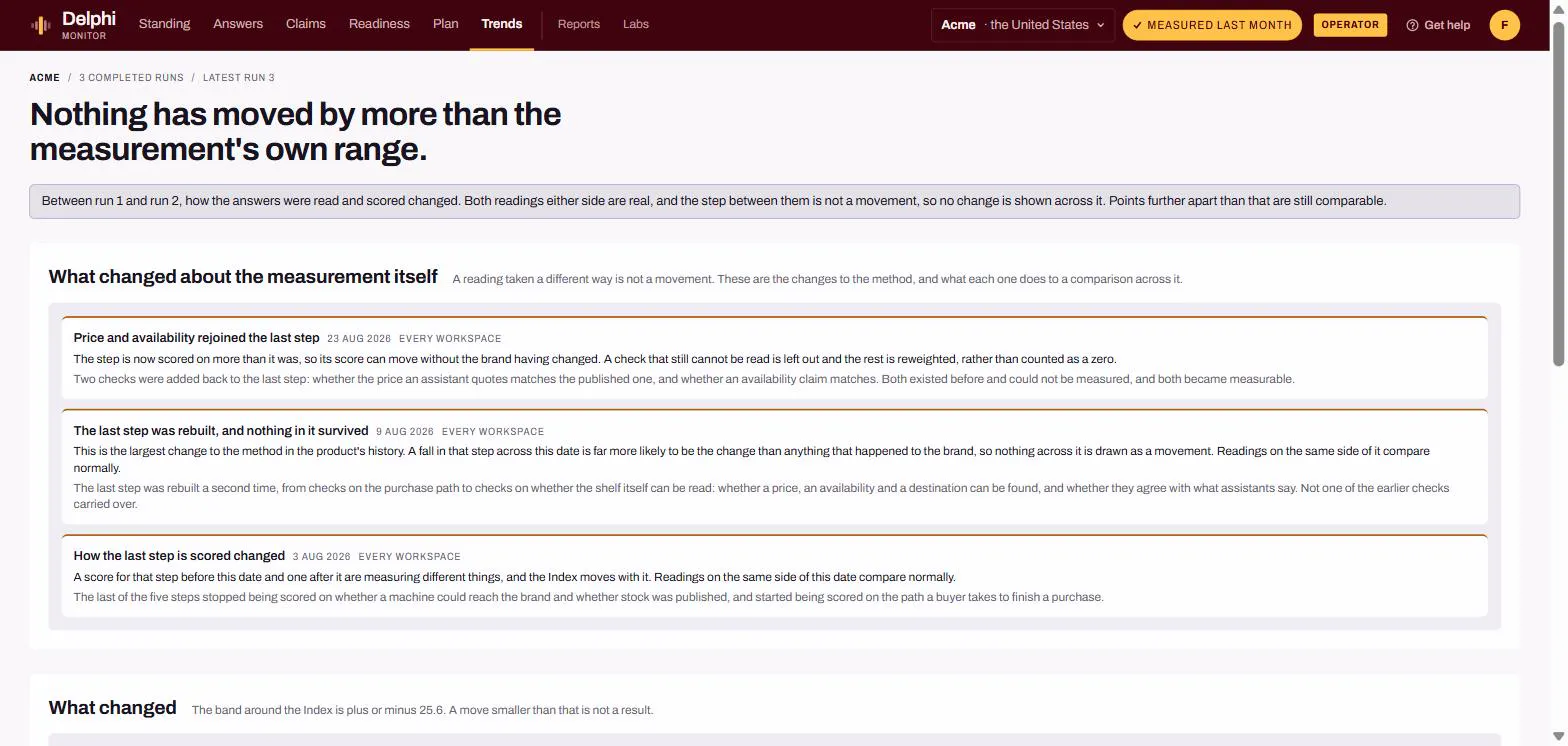Go to the Labs section
The image size is (1568, 746).
tap(636, 24)
